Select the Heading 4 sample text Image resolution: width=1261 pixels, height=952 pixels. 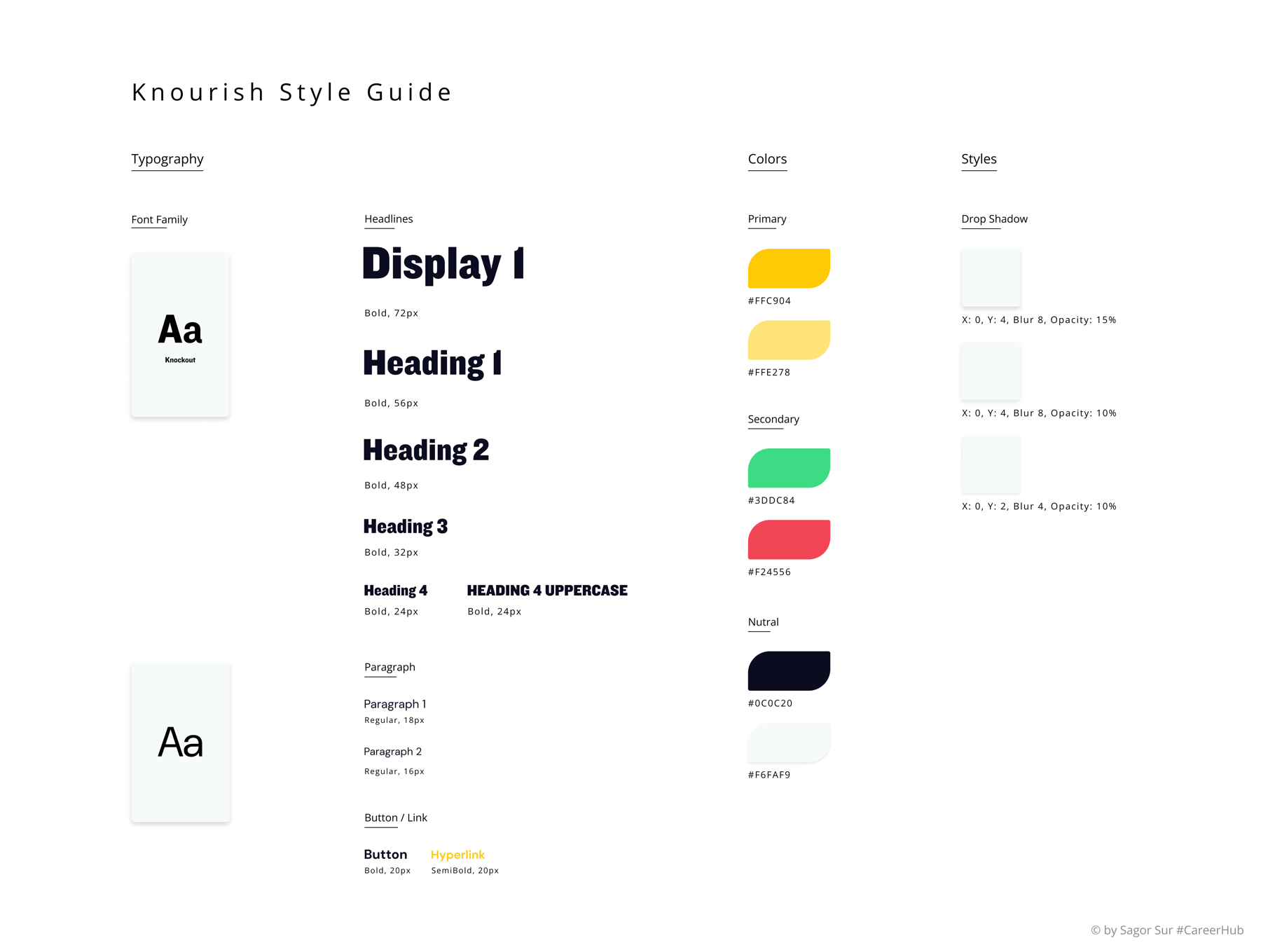(396, 591)
